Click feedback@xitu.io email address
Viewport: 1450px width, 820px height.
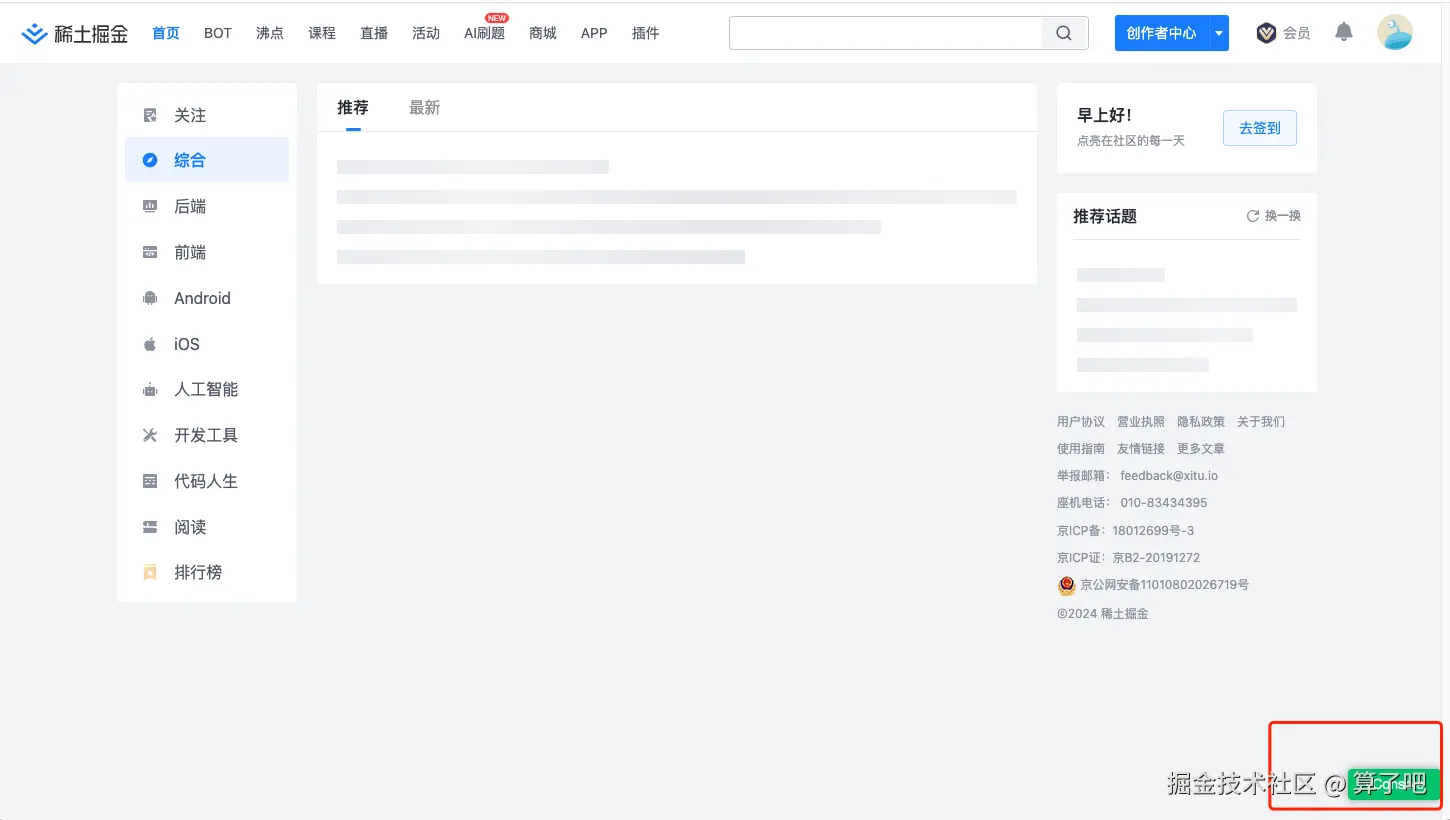tap(1169, 476)
